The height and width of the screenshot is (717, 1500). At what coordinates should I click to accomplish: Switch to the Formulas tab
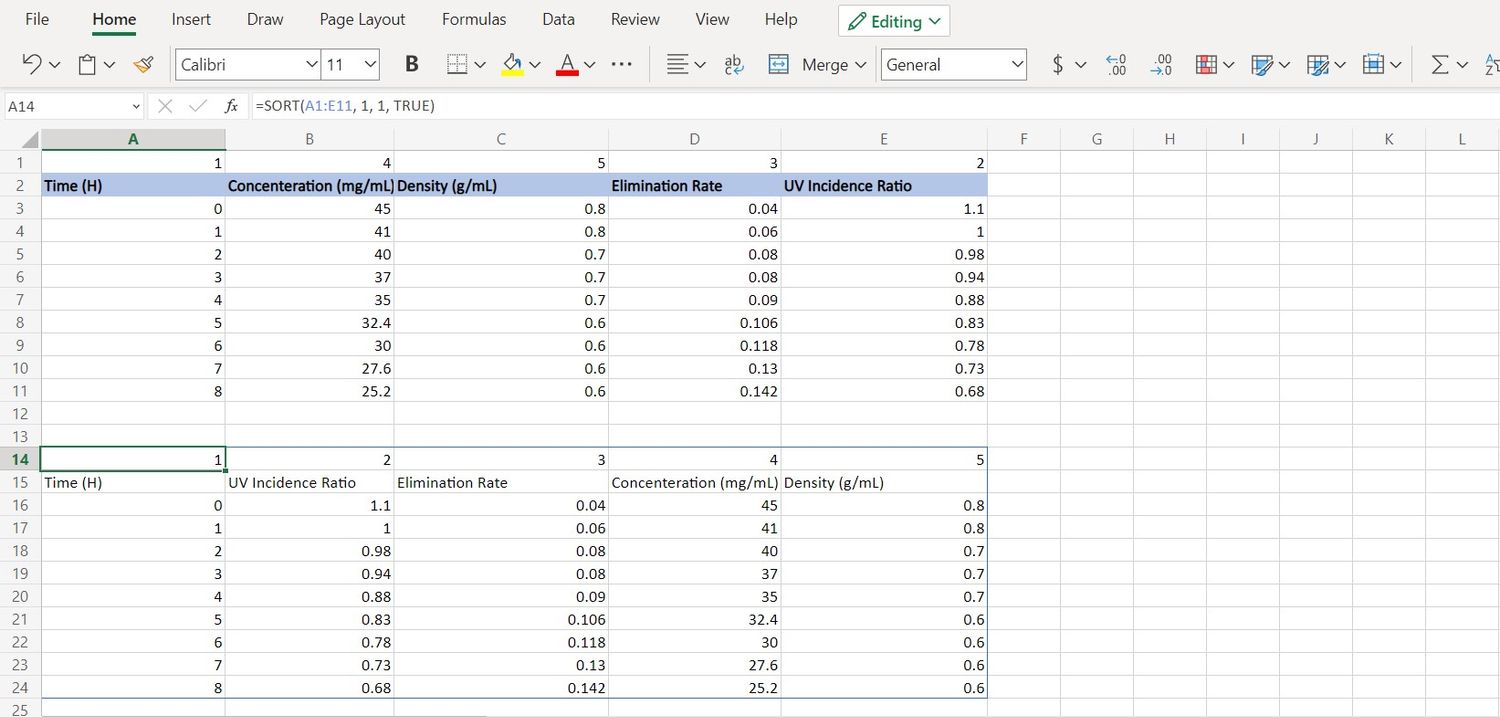tap(474, 19)
